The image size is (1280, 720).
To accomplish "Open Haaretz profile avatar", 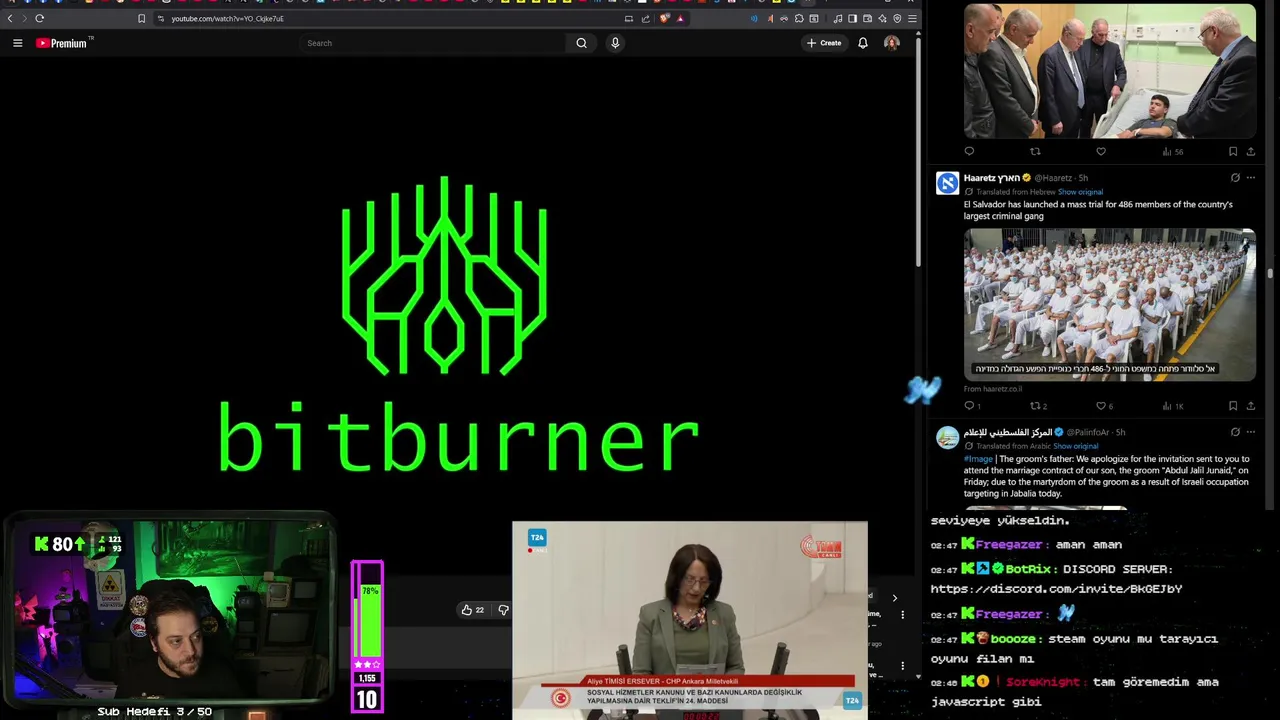I will point(947,183).
